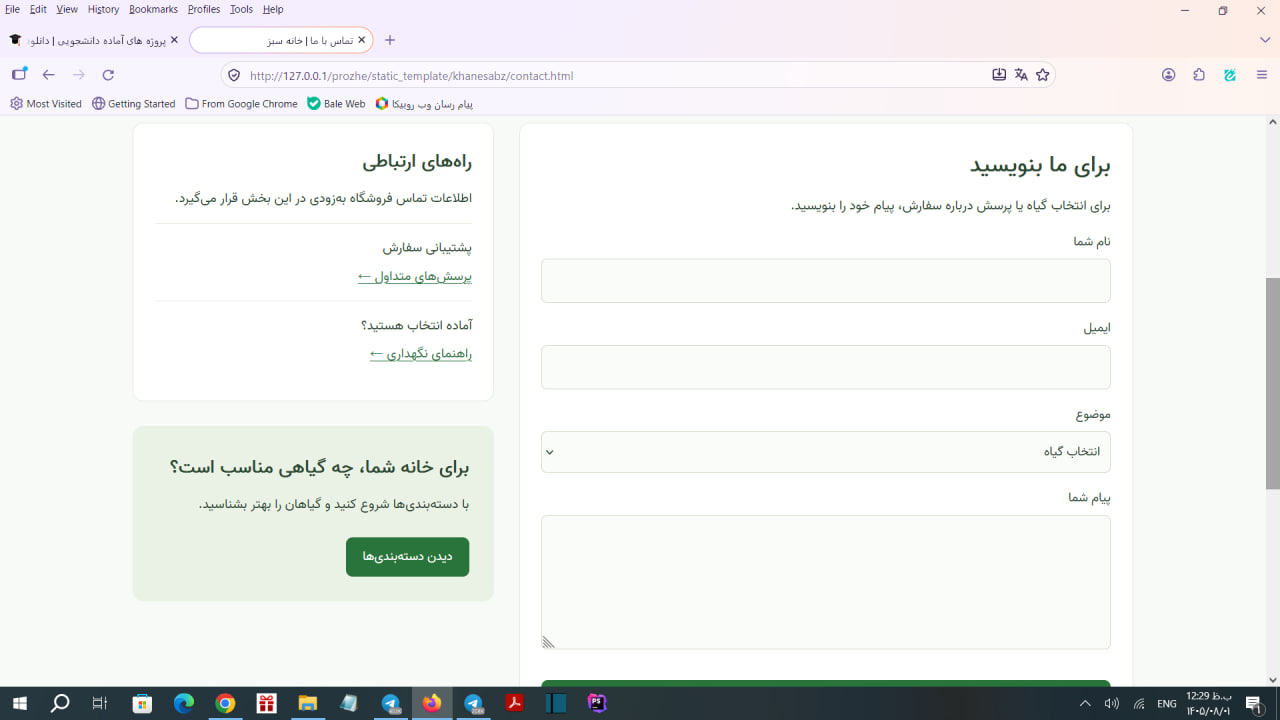Click the Firefox account icon
The width and height of the screenshot is (1280, 720).
pos(1168,75)
